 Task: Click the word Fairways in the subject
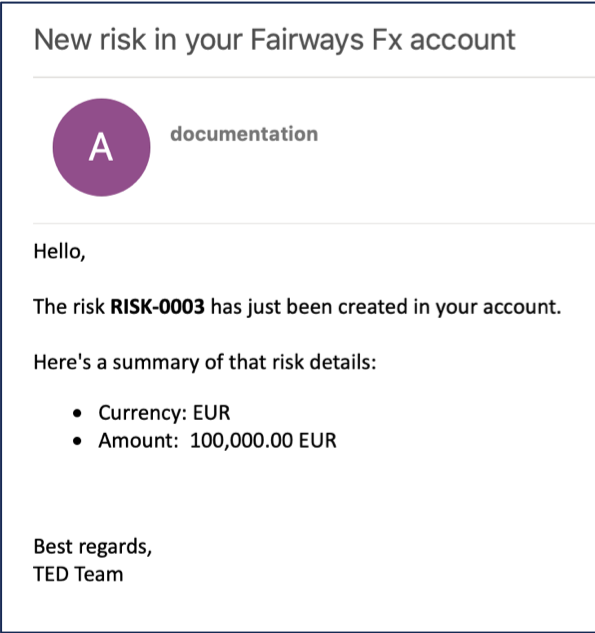point(307,40)
